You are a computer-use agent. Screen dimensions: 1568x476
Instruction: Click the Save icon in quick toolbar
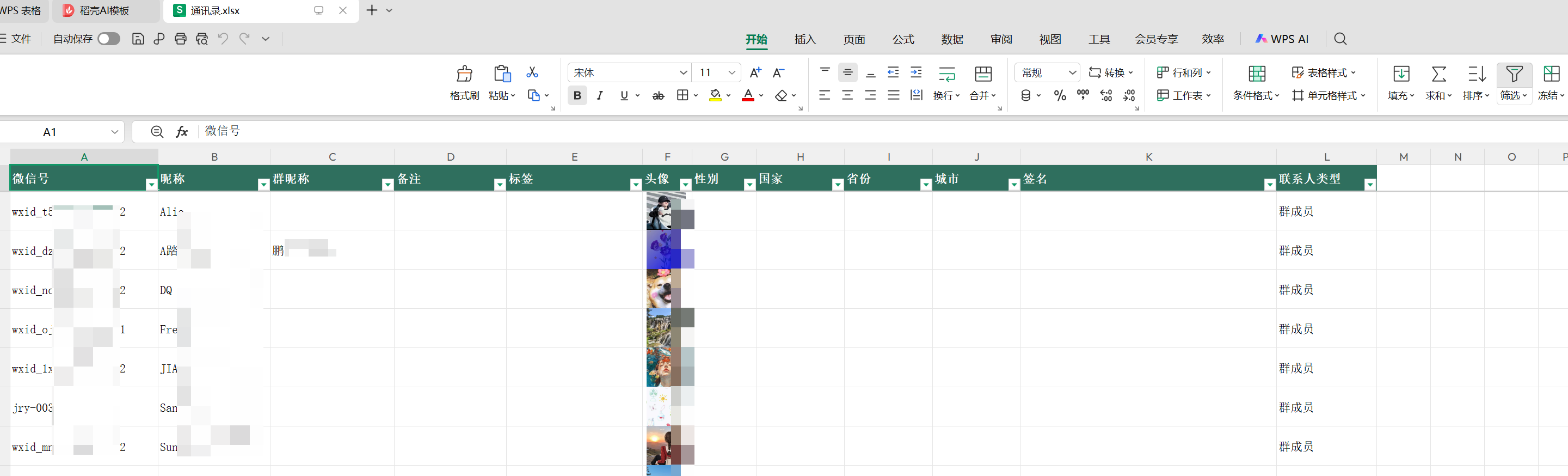(138, 39)
